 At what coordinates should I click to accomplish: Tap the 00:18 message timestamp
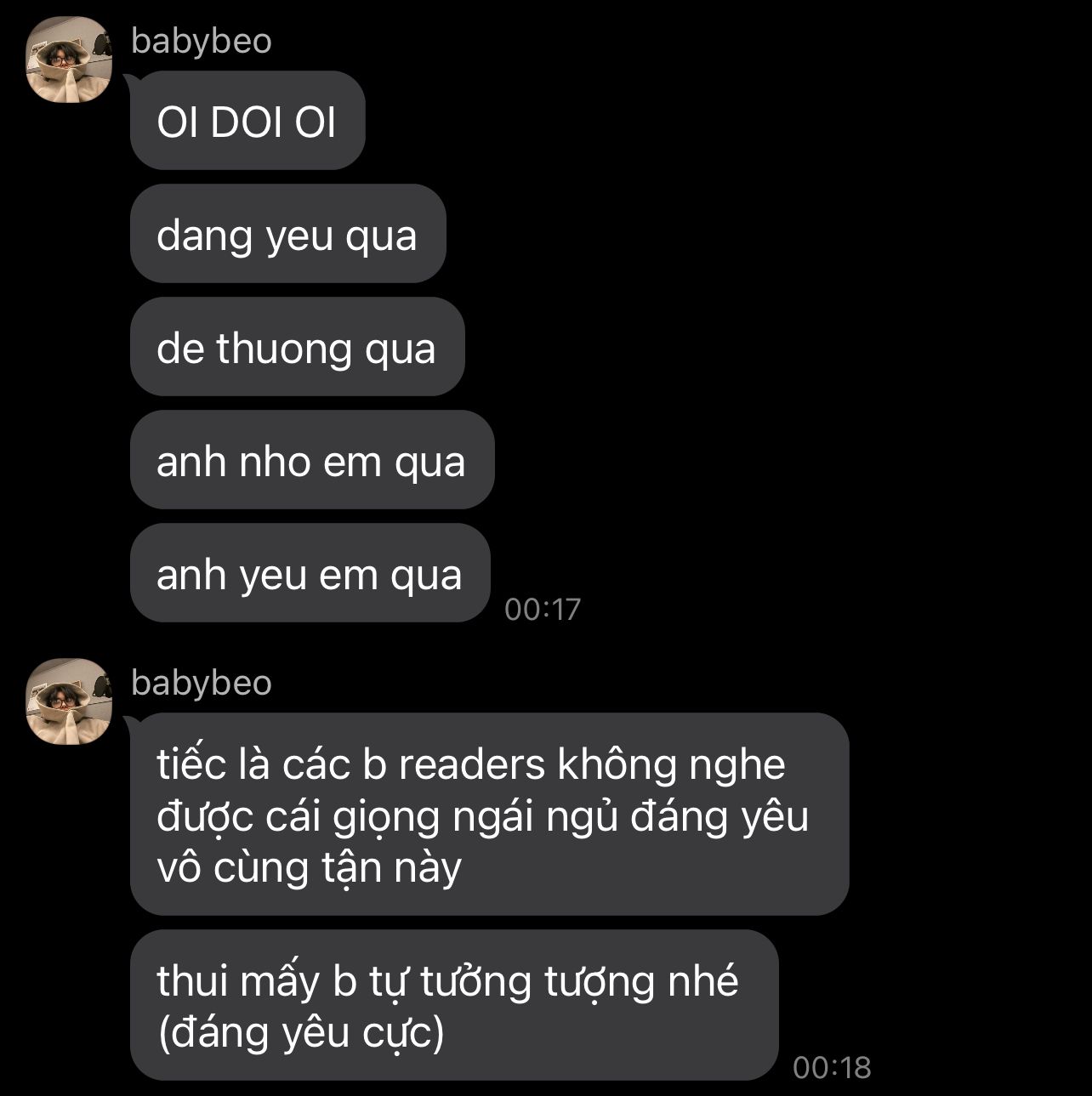(x=832, y=1067)
